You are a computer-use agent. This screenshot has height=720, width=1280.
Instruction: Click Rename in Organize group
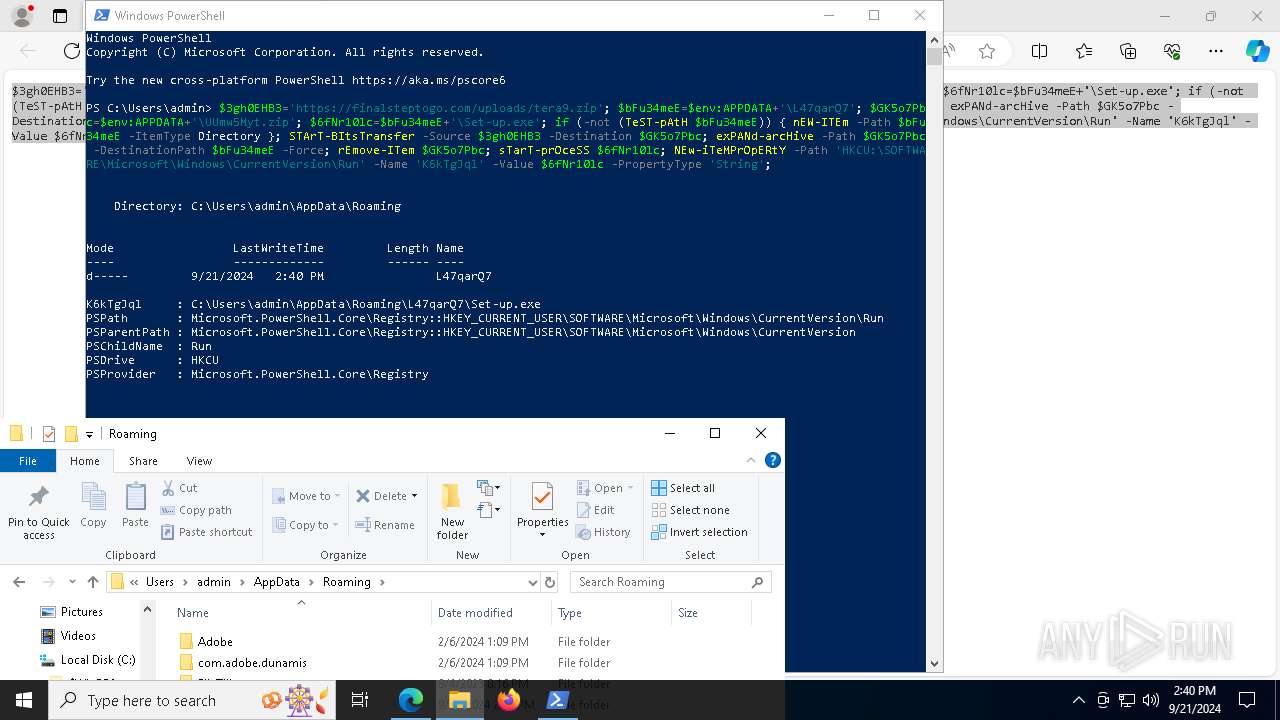pos(385,525)
